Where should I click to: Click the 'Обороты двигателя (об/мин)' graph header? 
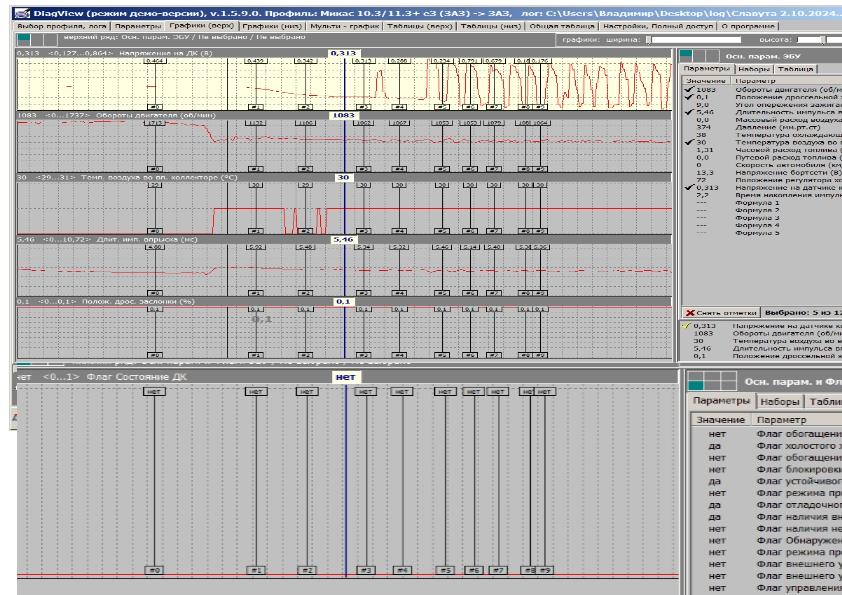344,115
